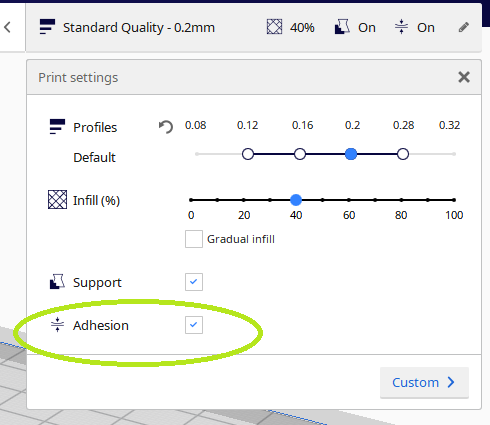The width and height of the screenshot is (490, 425).
Task: Uncheck the Adhesion checkbox
Action: (194, 325)
